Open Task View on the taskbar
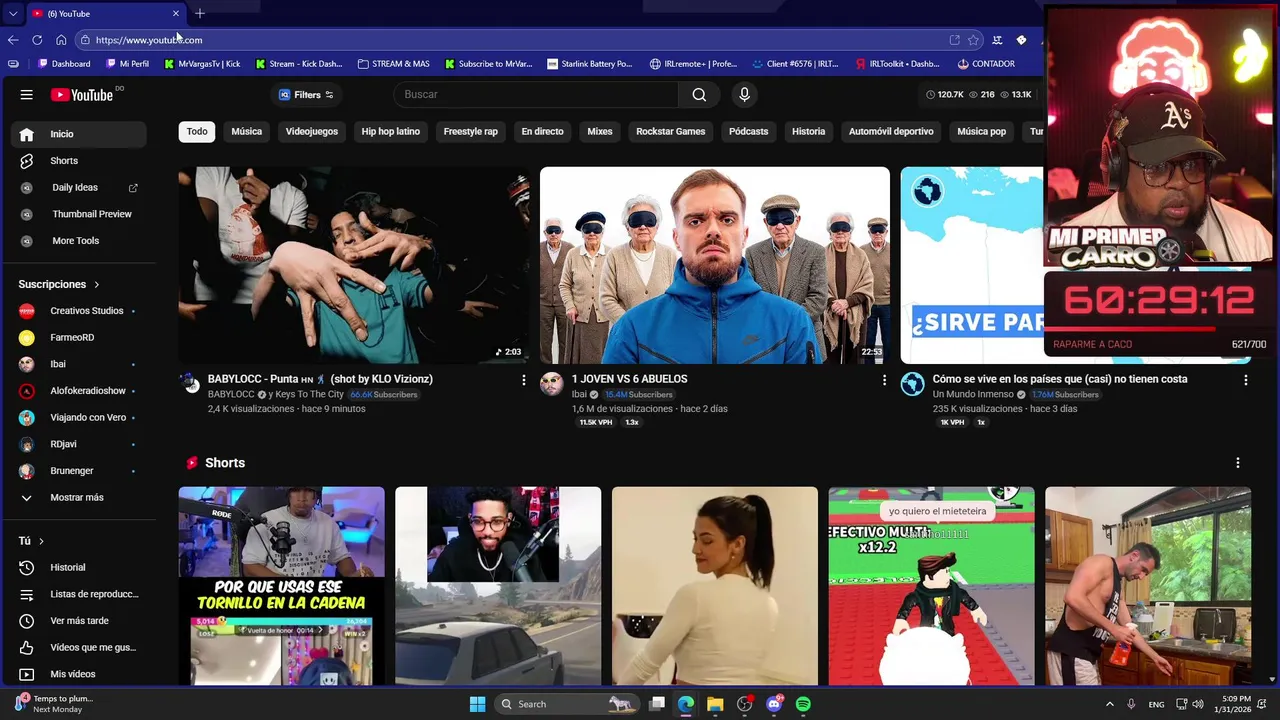 (657, 704)
